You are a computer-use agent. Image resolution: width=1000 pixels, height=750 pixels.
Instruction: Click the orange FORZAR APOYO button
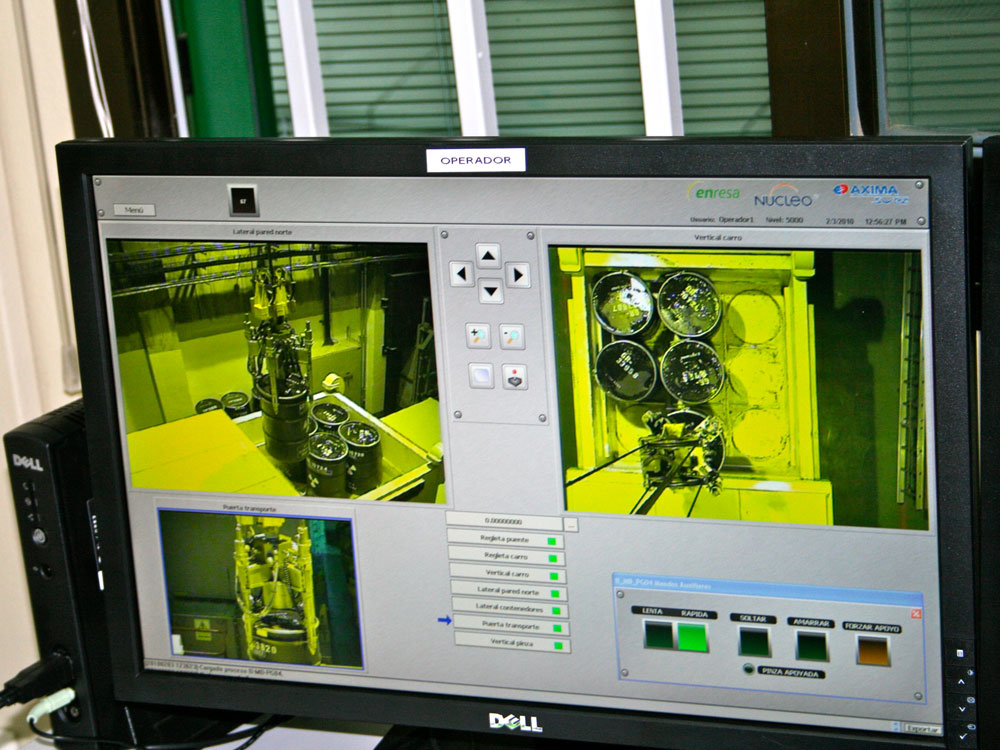872,650
